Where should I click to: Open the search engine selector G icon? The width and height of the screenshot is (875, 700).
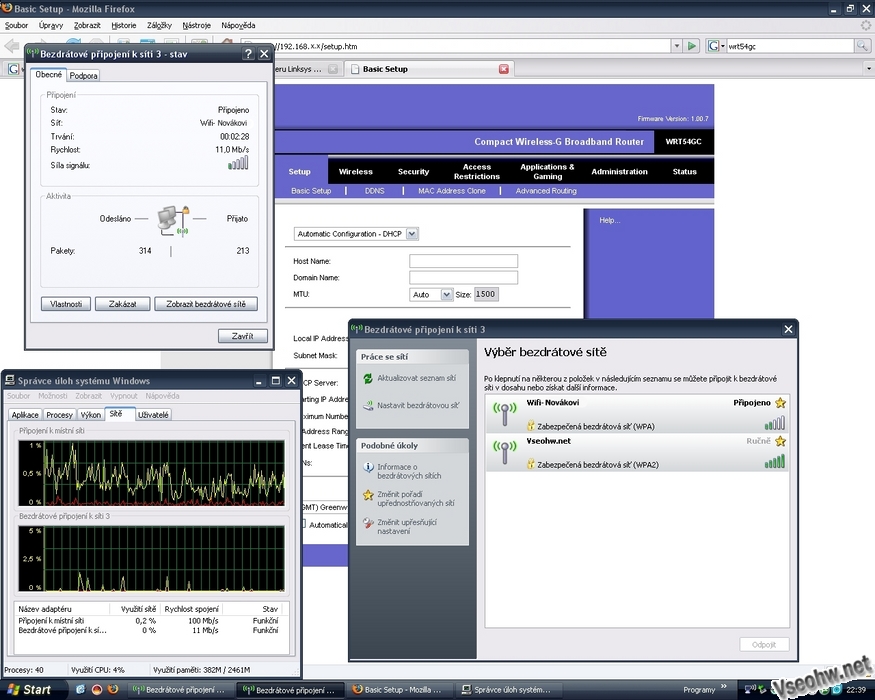click(x=715, y=46)
